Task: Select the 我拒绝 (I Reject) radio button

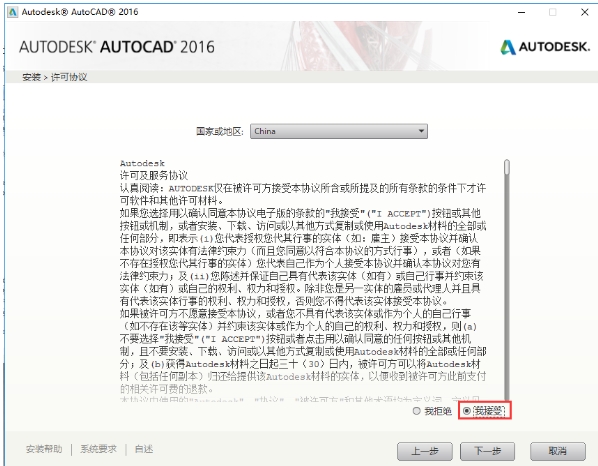Action: [417, 411]
